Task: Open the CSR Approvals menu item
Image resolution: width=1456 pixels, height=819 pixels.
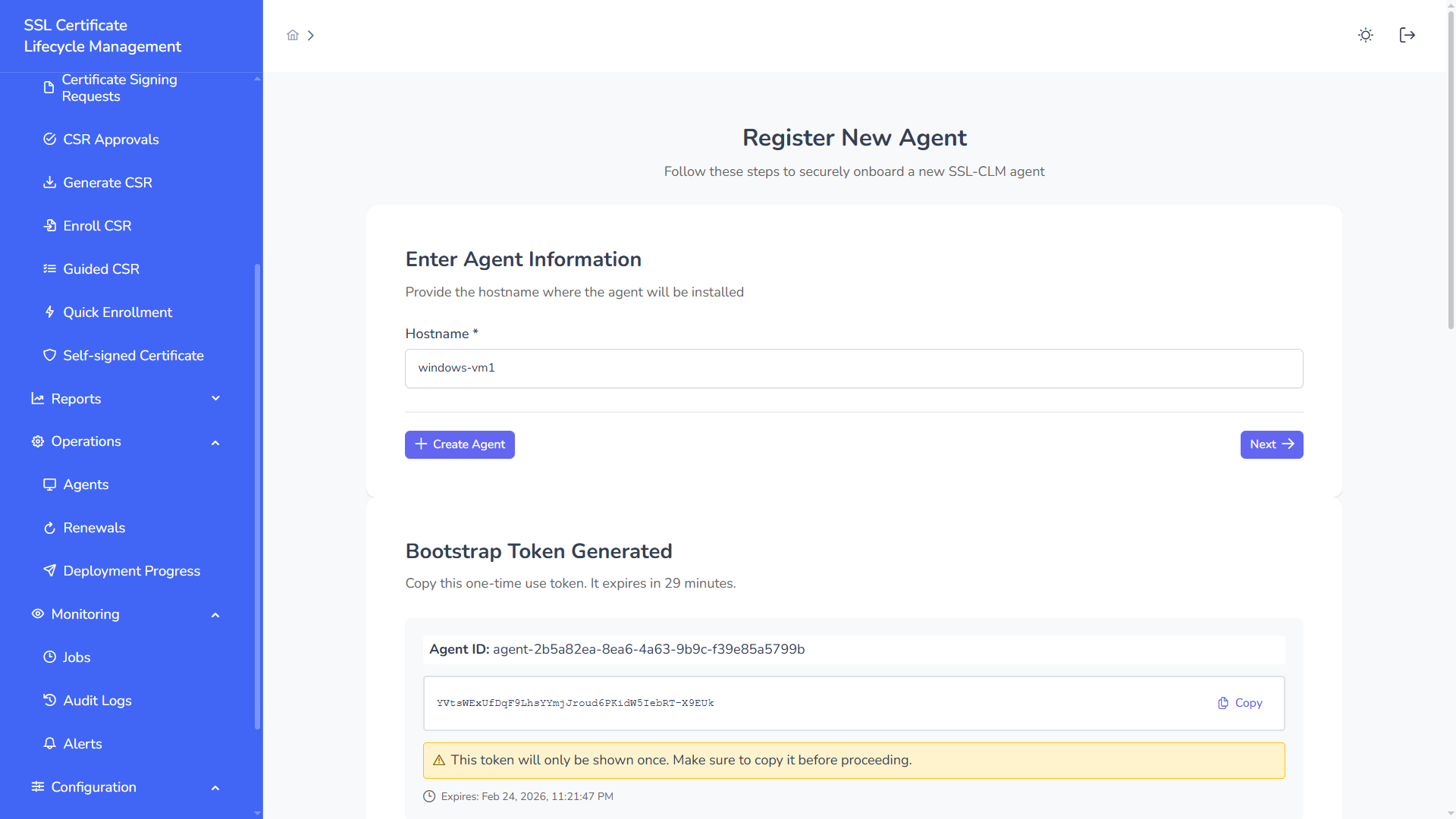Action: pos(111,140)
